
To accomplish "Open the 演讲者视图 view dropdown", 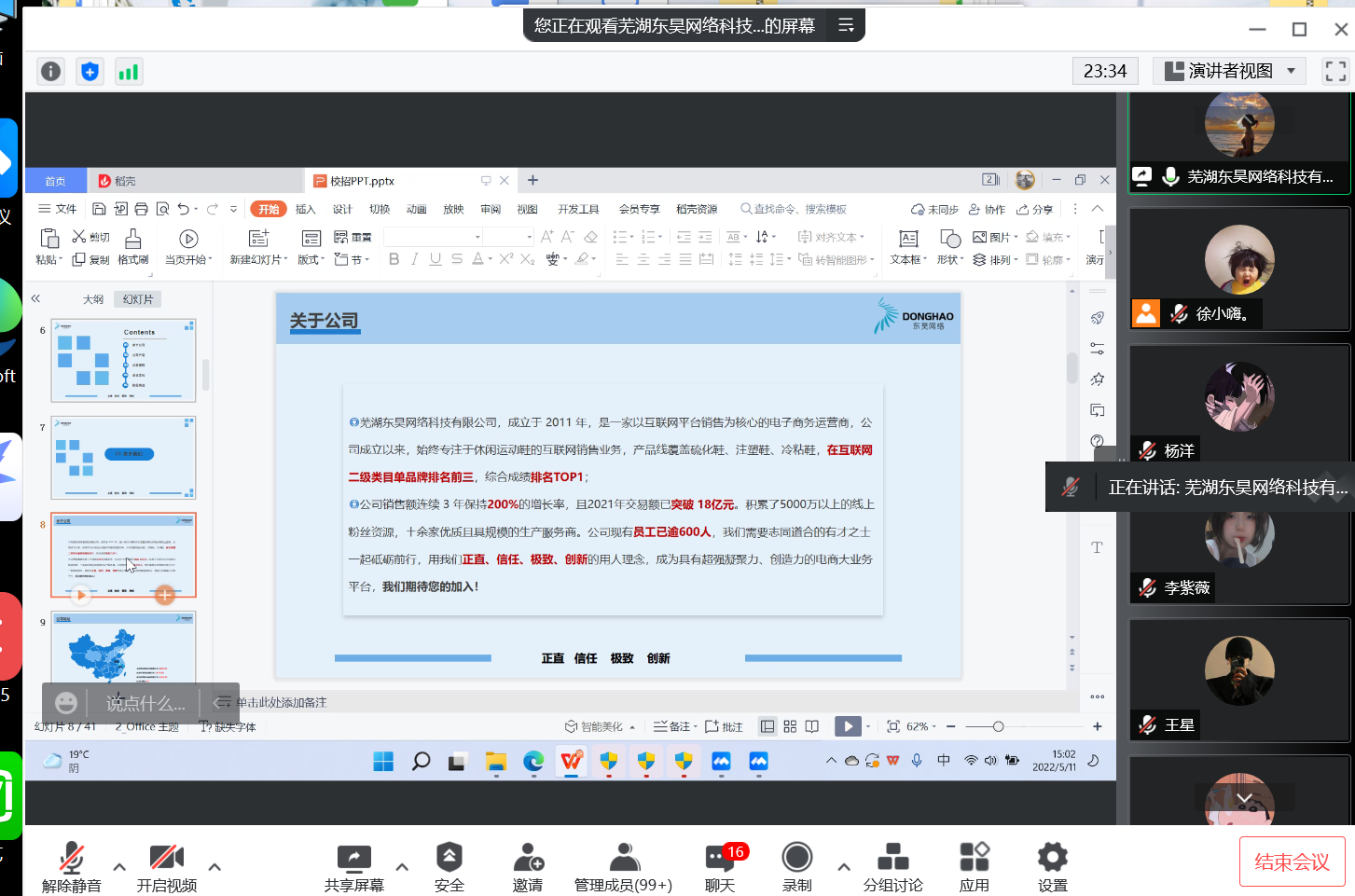I will pyautogui.click(x=1229, y=71).
